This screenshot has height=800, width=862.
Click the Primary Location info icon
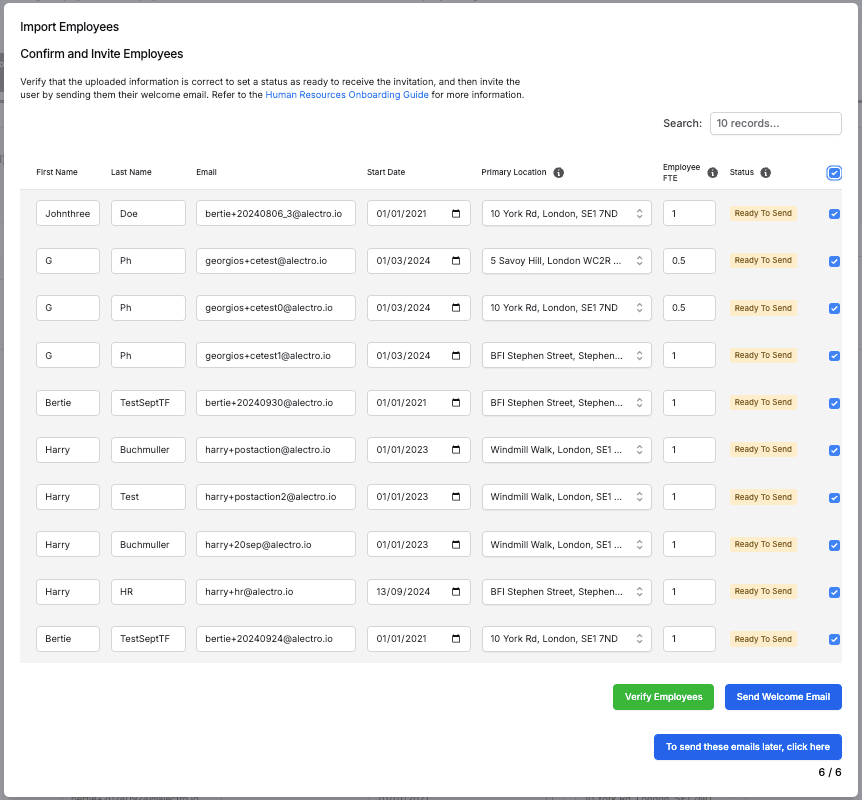coord(558,172)
